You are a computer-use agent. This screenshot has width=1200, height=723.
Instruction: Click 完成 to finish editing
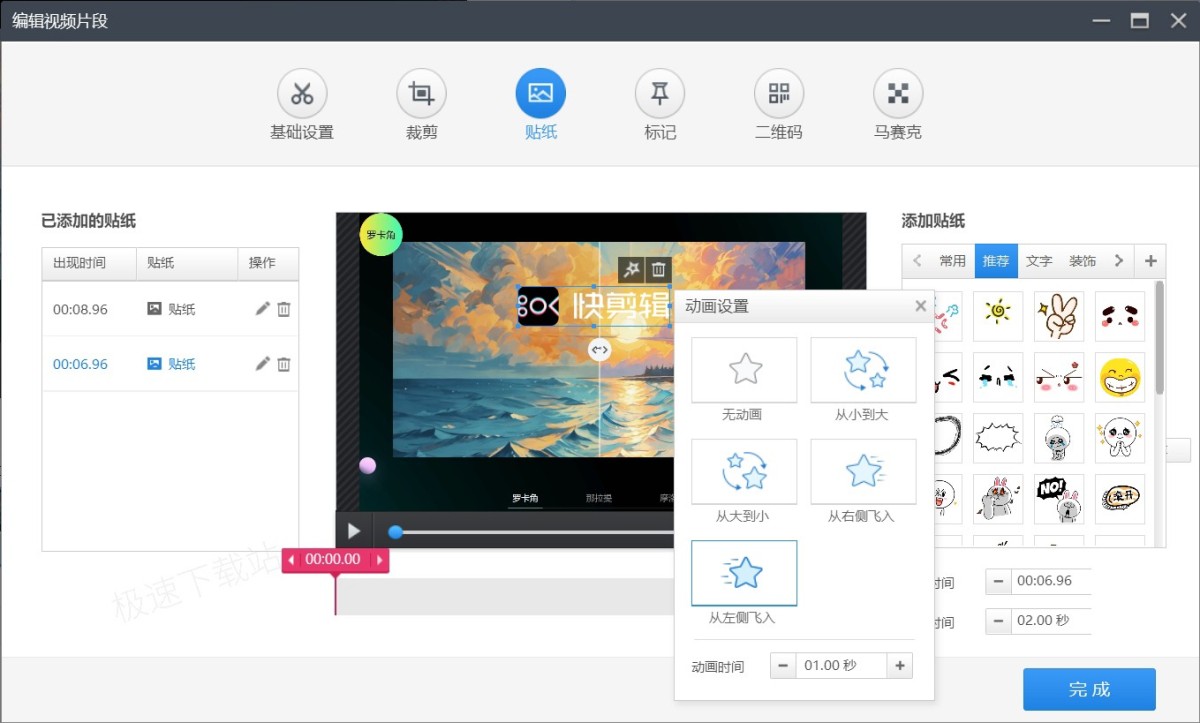[x=1089, y=689]
